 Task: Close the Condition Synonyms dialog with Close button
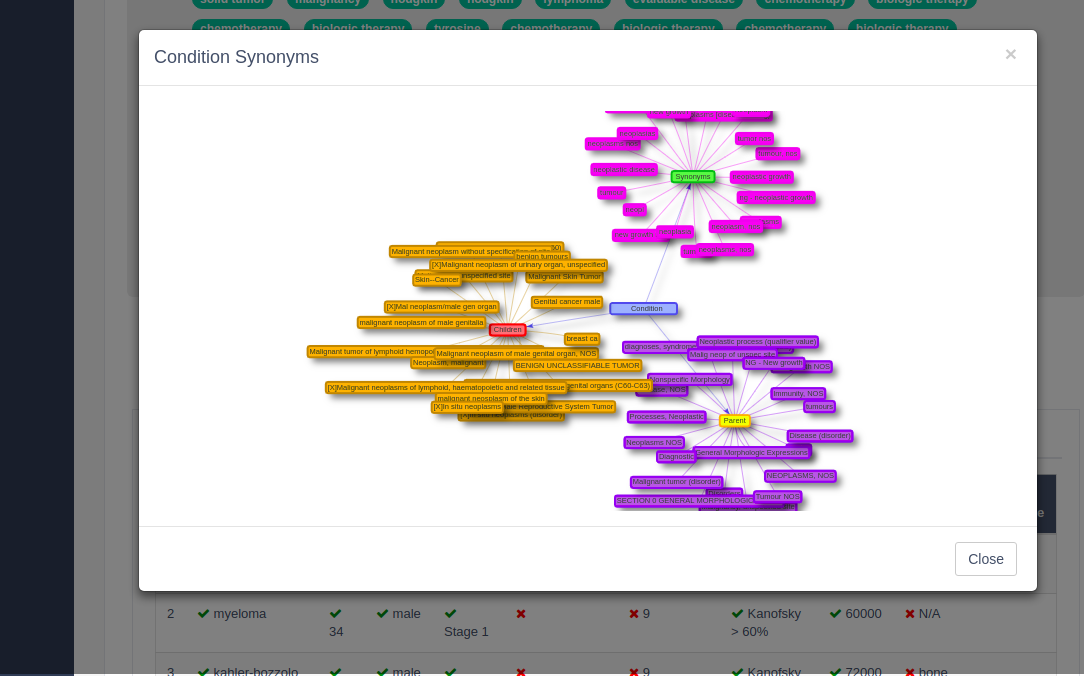point(985,558)
